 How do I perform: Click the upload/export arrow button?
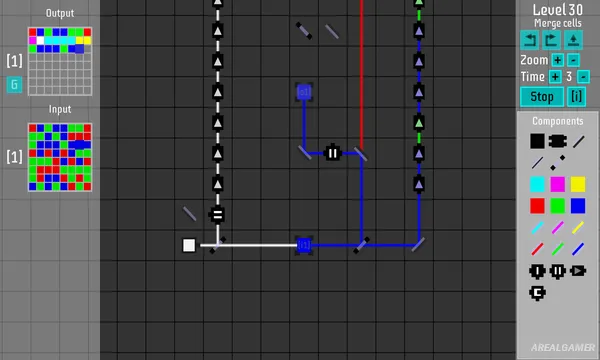[x=573, y=40]
